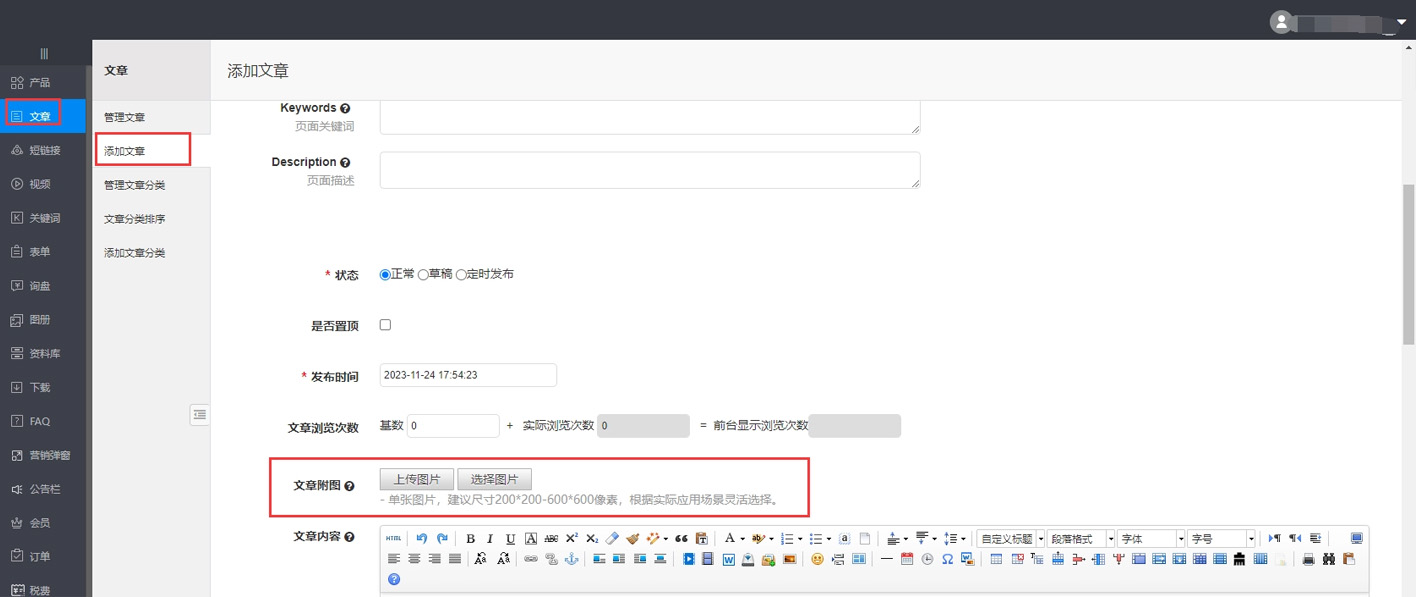The image size is (1416, 597).
Task: Insert table in editor
Action: point(996,559)
